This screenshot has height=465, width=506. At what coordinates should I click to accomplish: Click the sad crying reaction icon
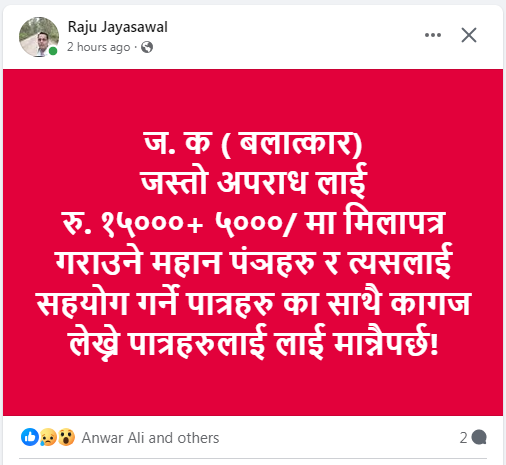(48, 437)
